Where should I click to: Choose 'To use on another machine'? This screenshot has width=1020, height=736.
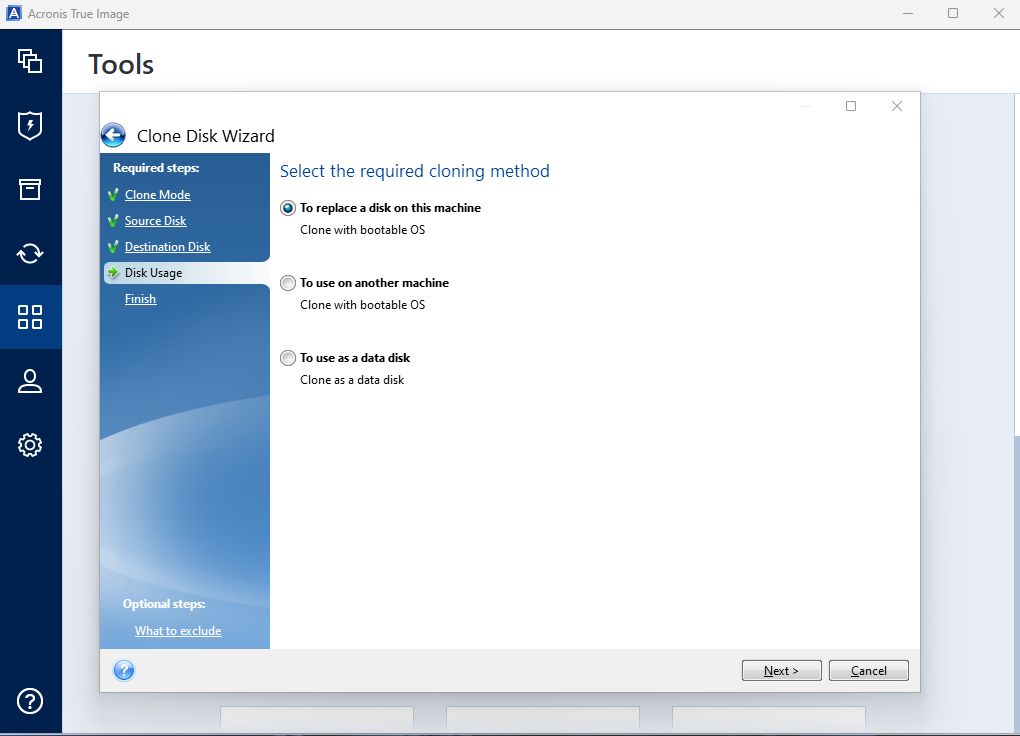coord(288,283)
